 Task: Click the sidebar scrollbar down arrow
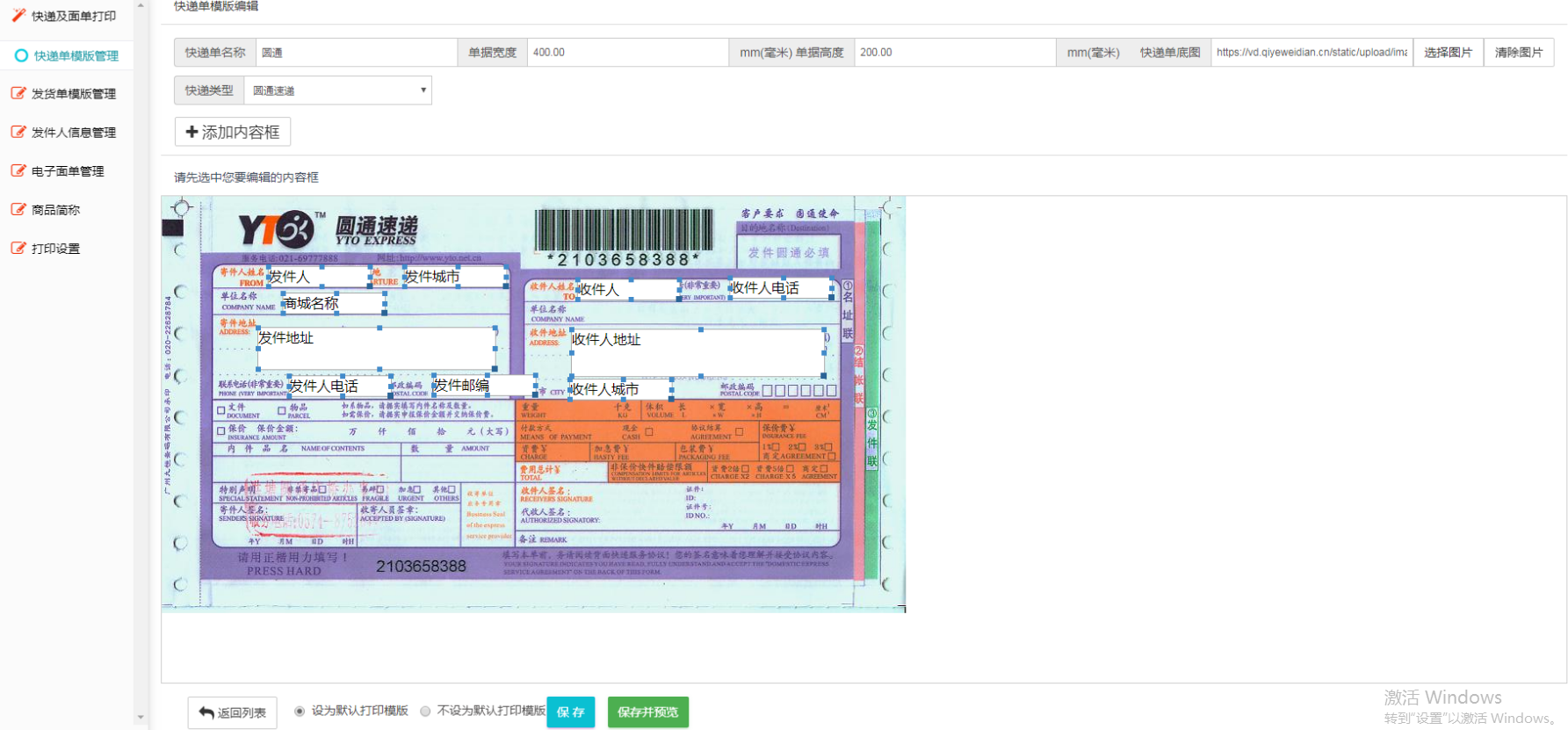tap(141, 717)
